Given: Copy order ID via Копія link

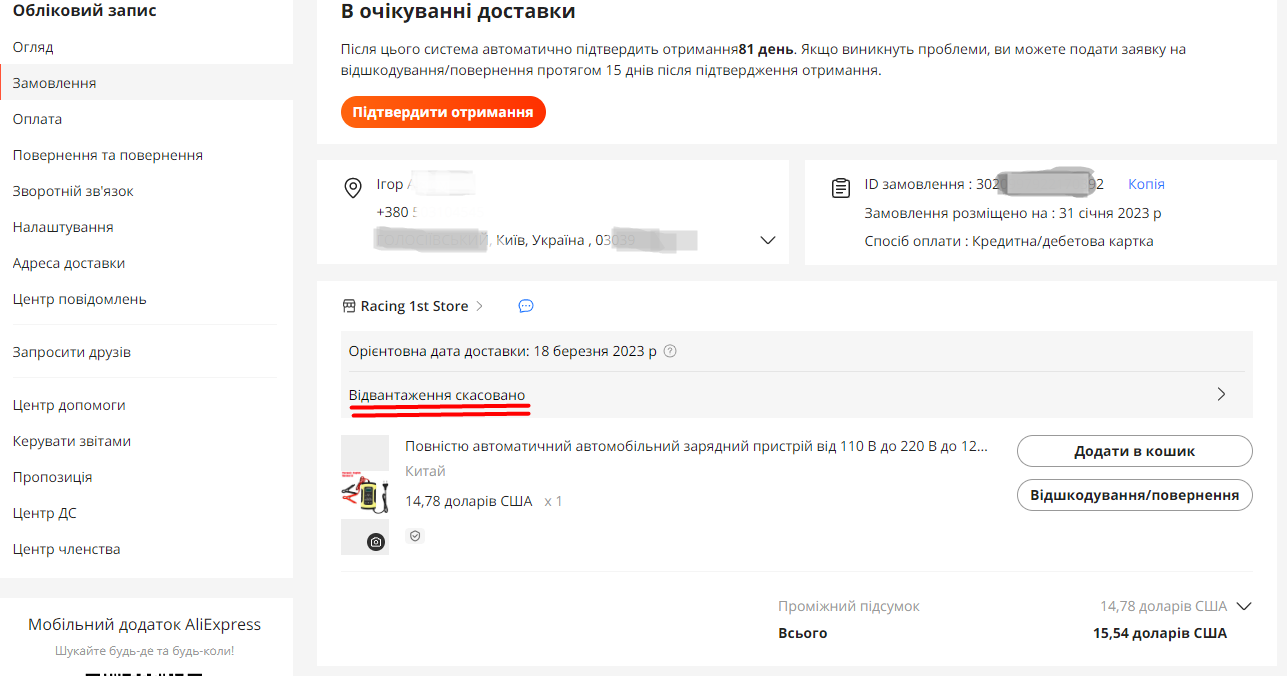Looking at the screenshot, I should 1146,184.
